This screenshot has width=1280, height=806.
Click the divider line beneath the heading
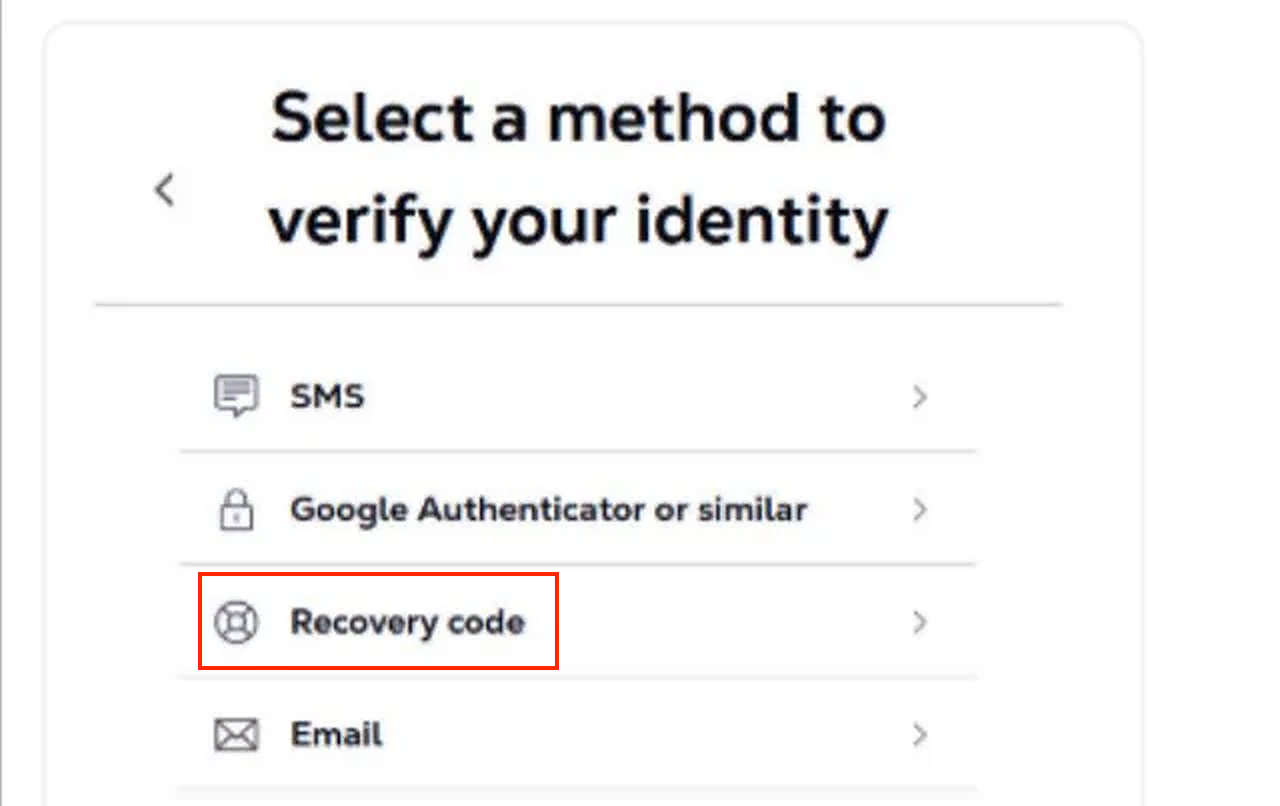pos(578,304)
